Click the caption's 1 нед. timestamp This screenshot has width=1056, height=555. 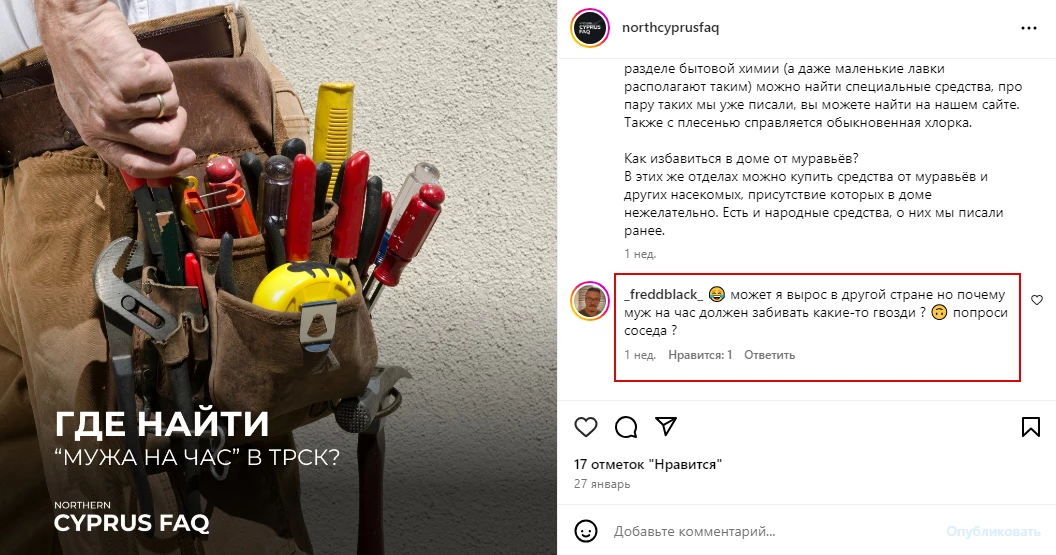[640, 254]
